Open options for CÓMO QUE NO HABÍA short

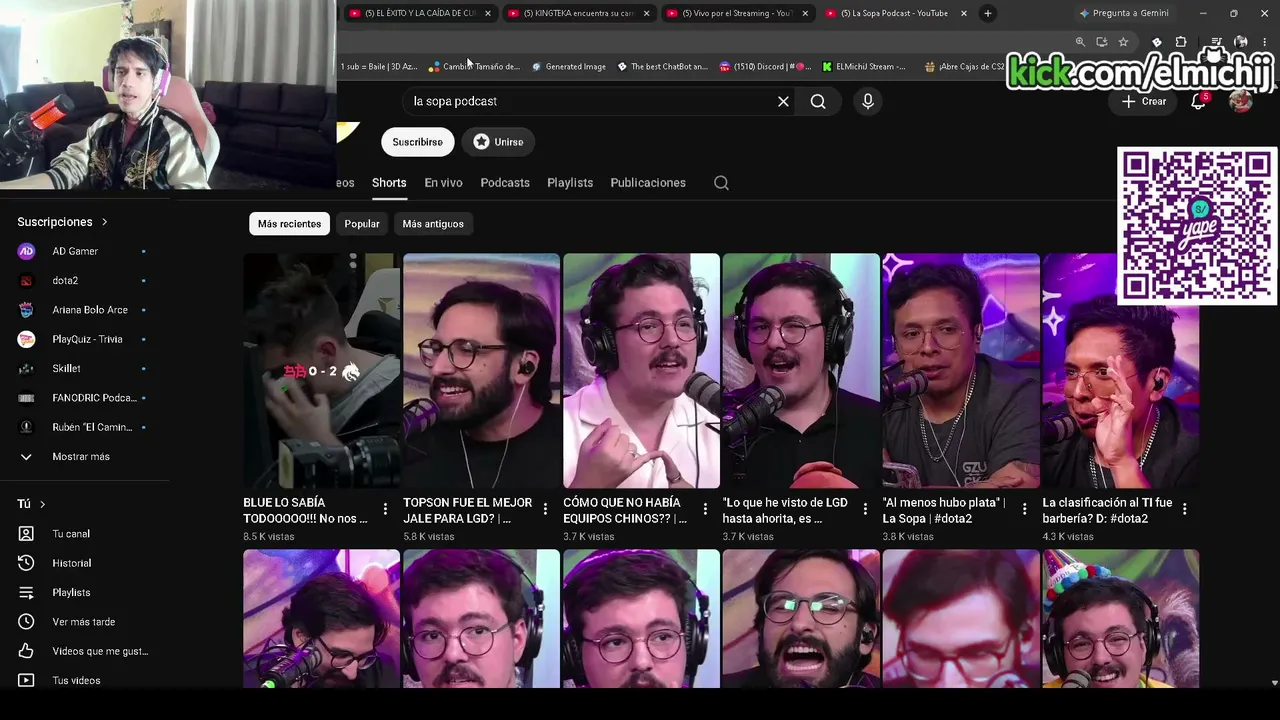[x=705, y=510]
